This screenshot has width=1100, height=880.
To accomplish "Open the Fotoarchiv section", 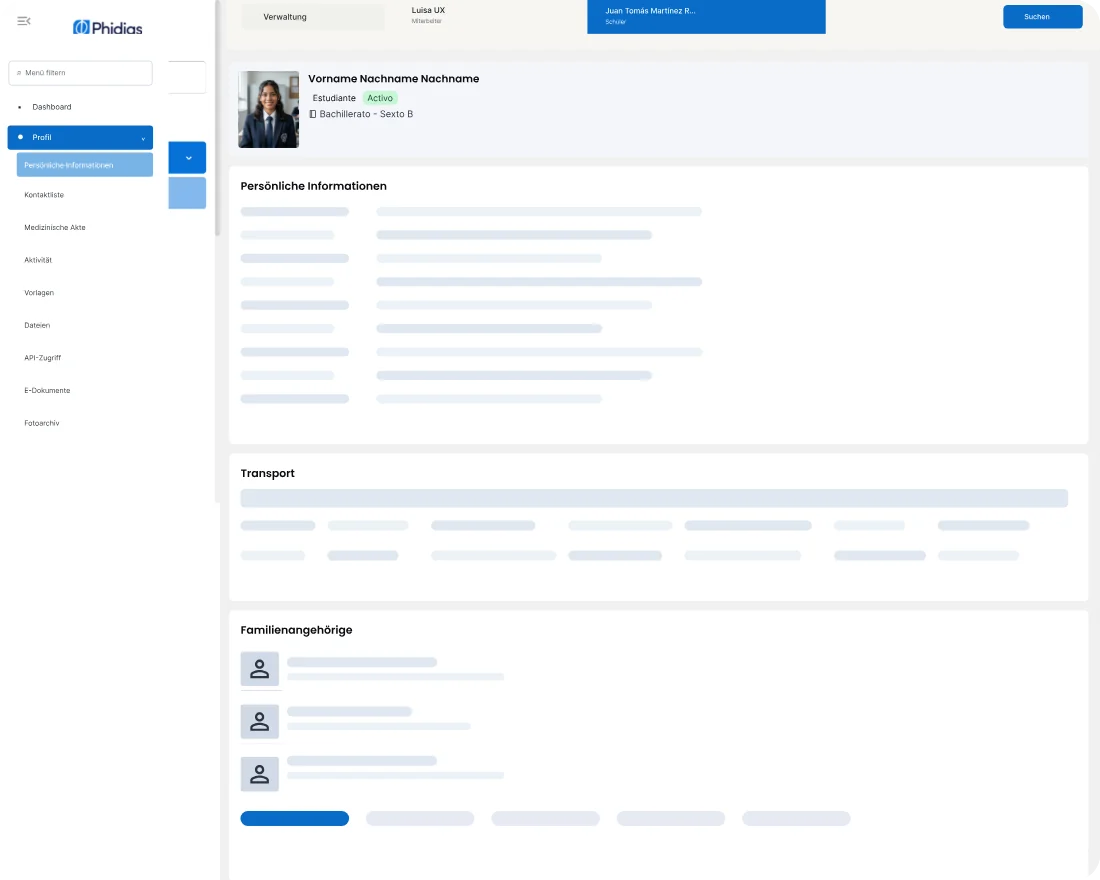I will tap(42, 423).
